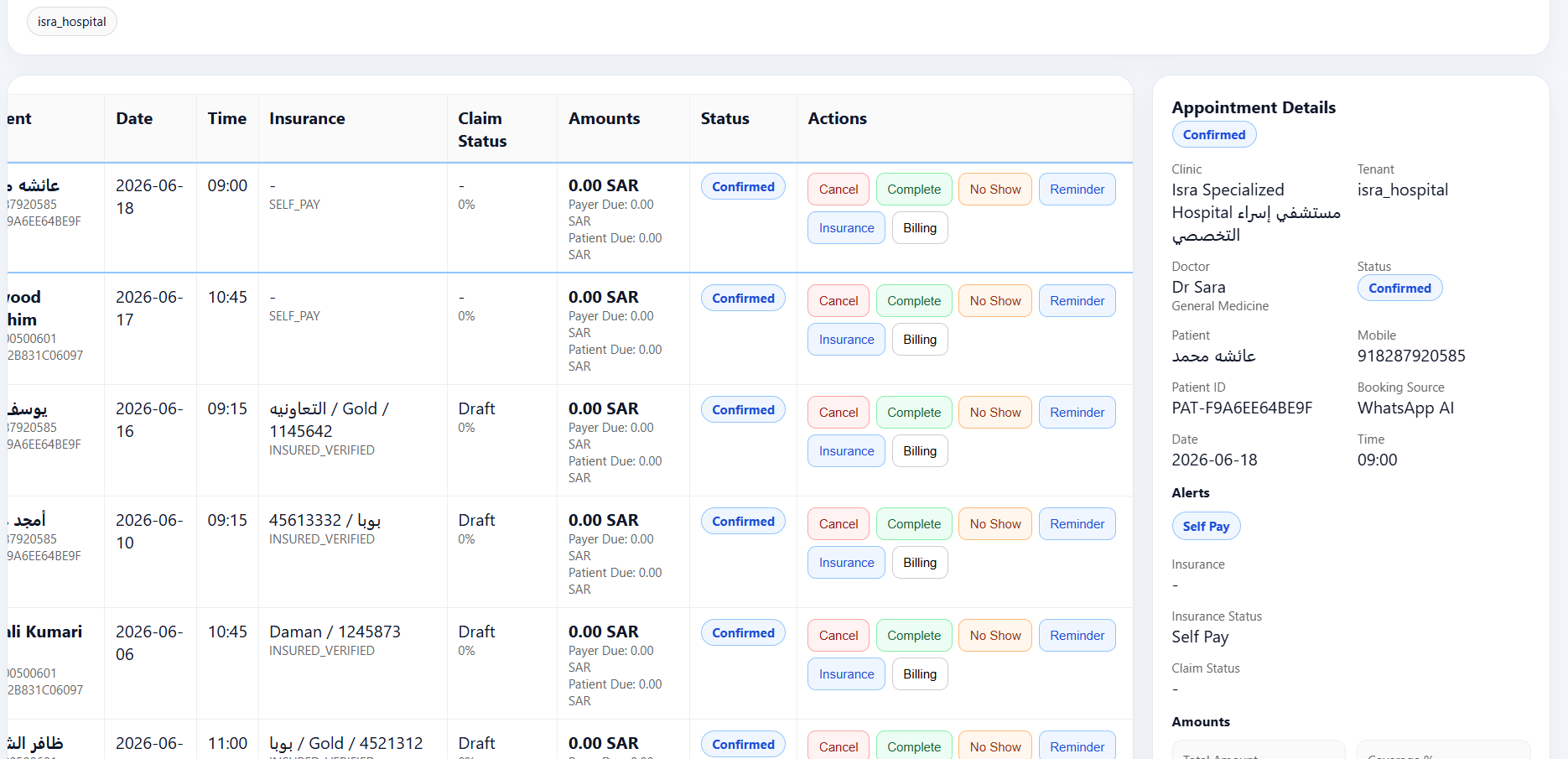Open Billing for 2026-06-18 appointment
The height and width of the screenshot is (759, 1568).
pyautogui.click(x=920, y=228)
